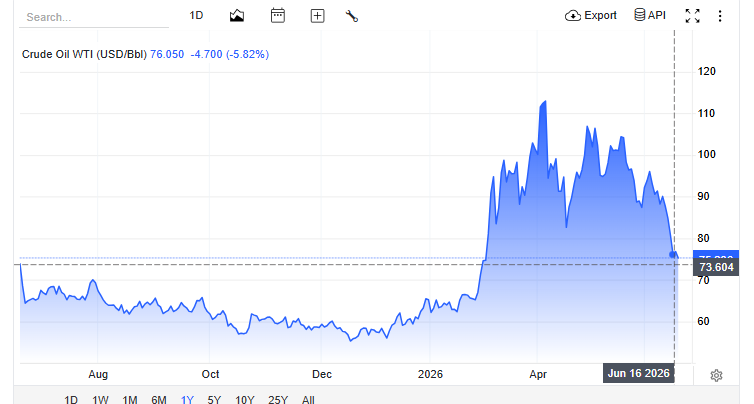
Task: Select the 5Y time range
Action: [214, 399]
